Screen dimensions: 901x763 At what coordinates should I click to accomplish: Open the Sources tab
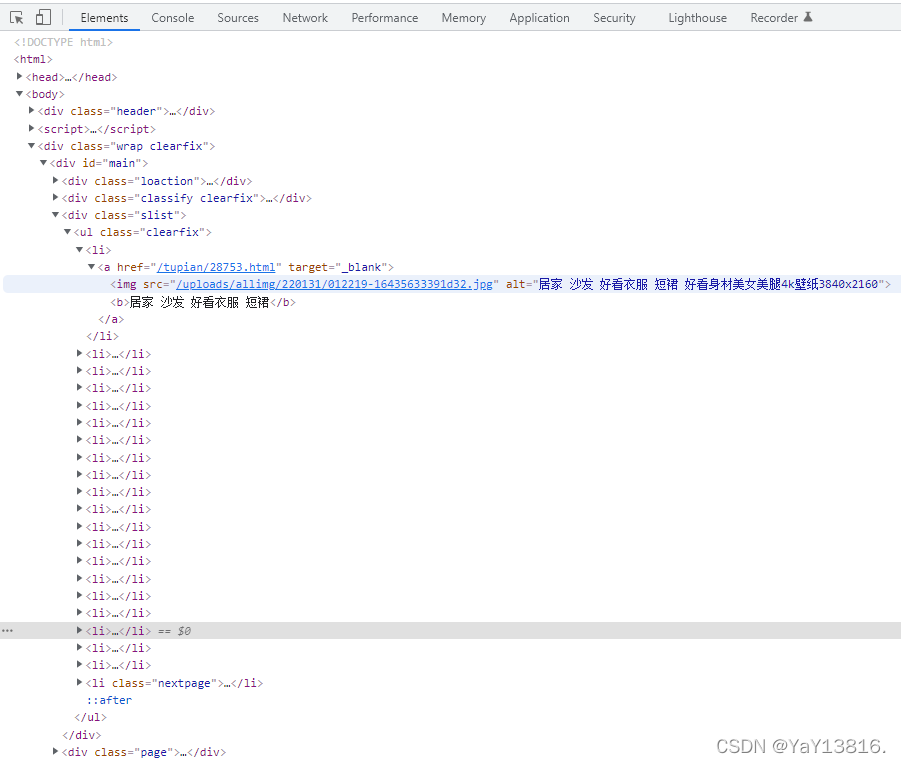(x=238, y=18)
